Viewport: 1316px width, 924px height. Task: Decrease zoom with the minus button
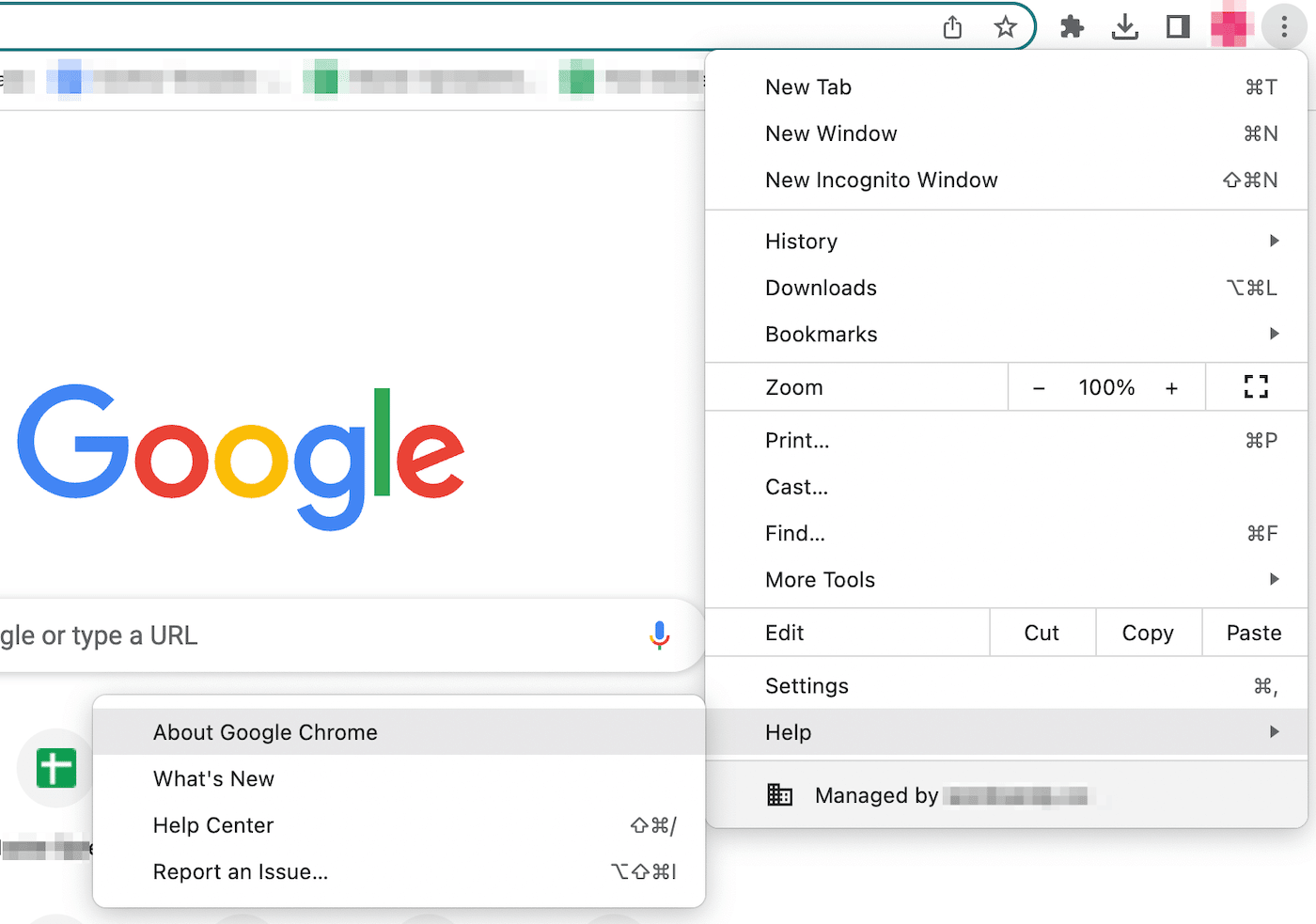1039,388
